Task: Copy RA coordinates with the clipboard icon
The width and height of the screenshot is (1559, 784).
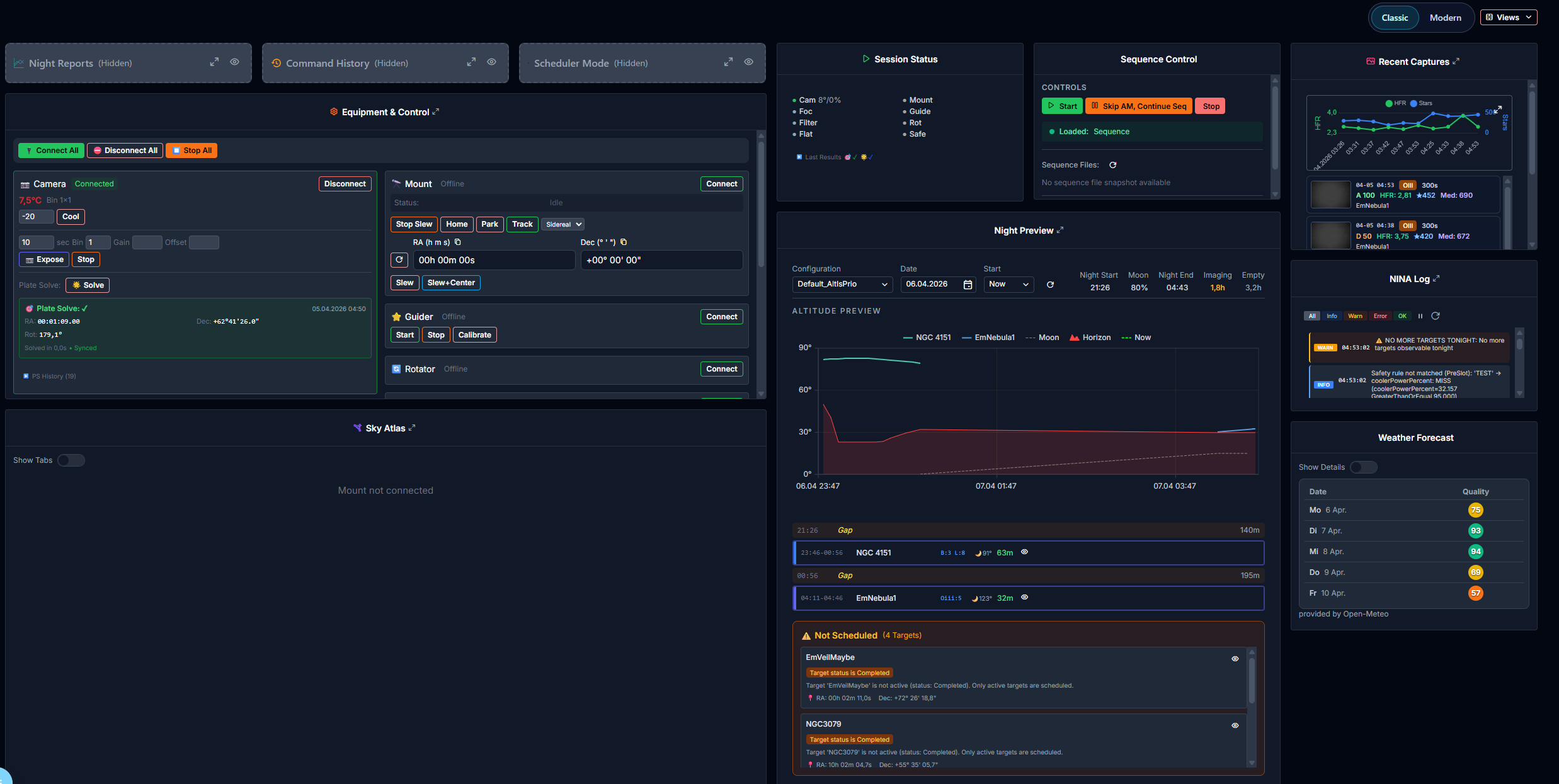Action: click(458, 242)
